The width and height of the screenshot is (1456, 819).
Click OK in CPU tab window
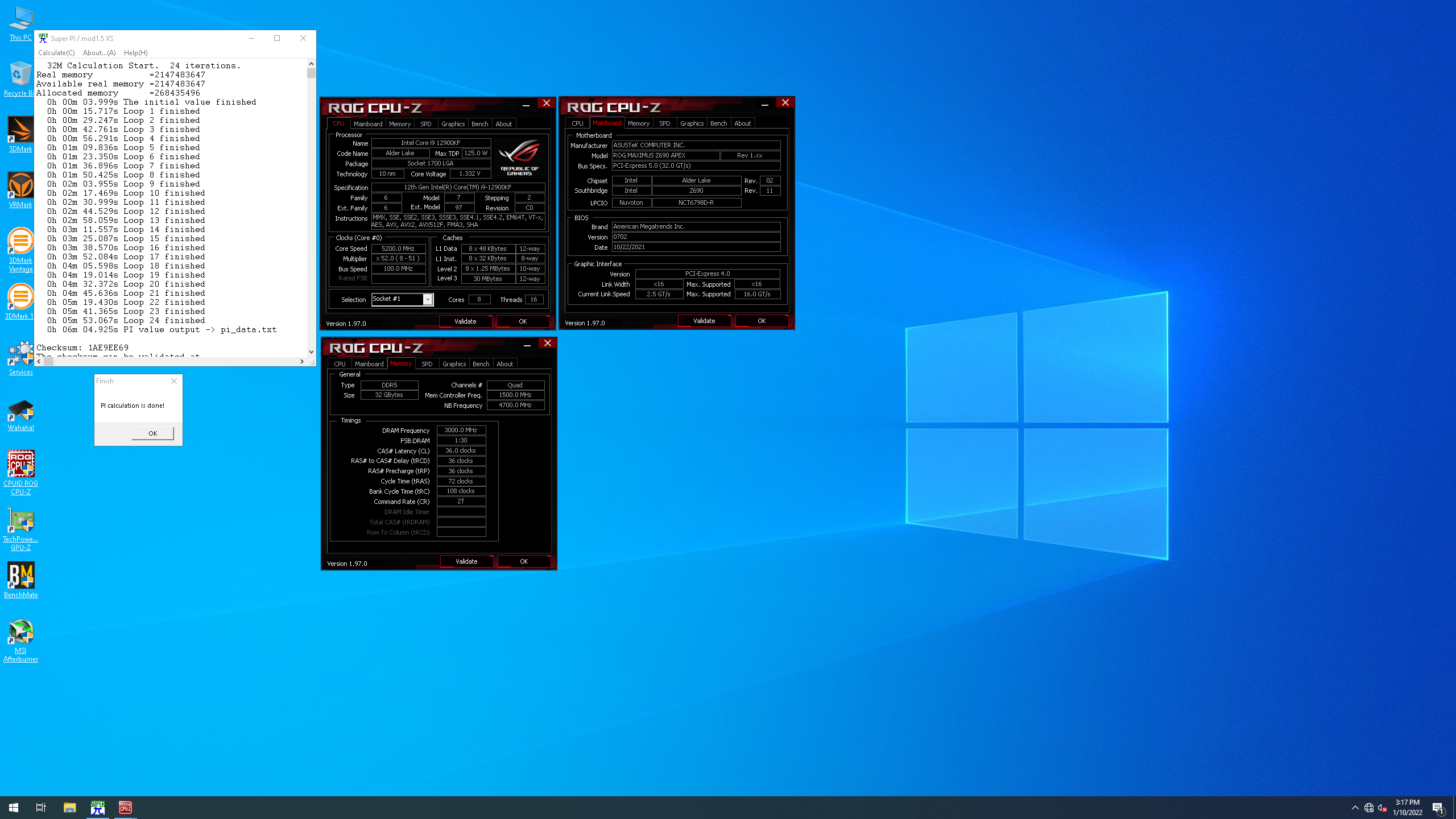tap(523, 321)
